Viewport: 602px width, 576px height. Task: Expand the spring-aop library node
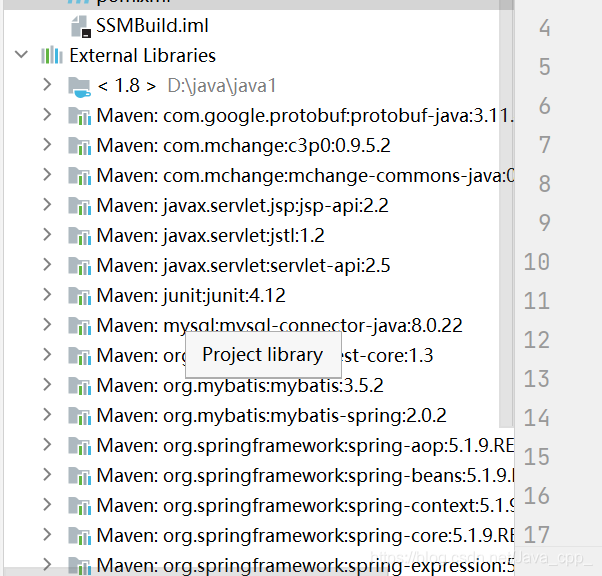pos(47,444)
